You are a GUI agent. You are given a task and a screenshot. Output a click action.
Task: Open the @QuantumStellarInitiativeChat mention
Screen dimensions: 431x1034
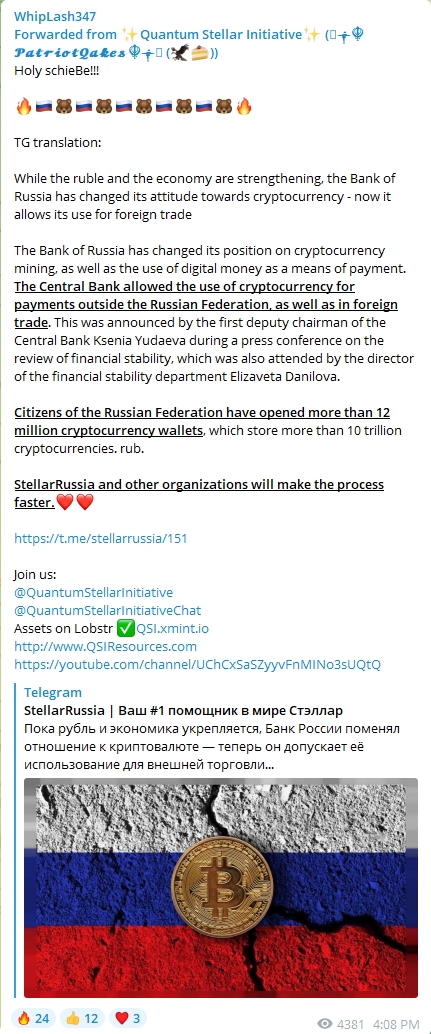(x=108, y=610)
